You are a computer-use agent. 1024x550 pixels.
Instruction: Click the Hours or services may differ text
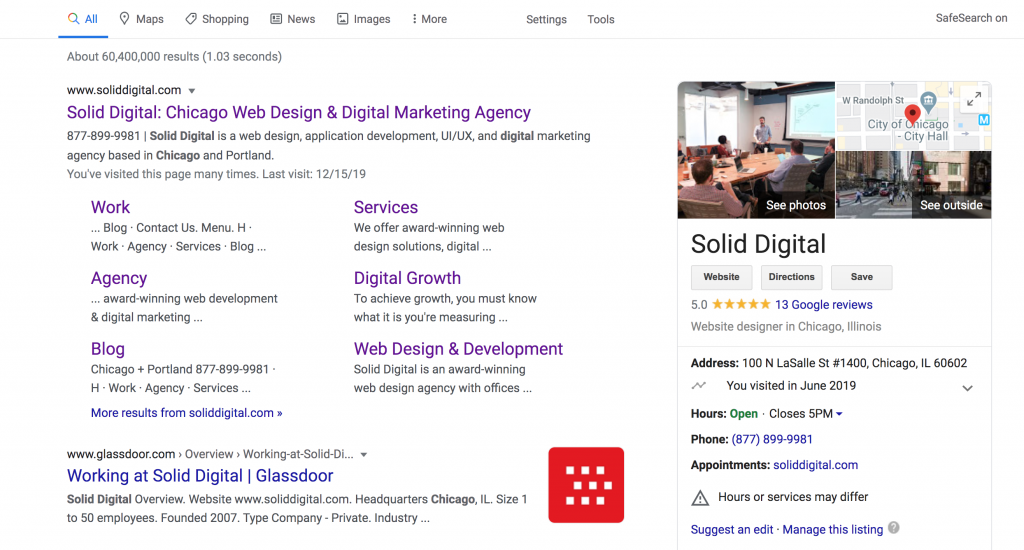[x=793, y=497]
